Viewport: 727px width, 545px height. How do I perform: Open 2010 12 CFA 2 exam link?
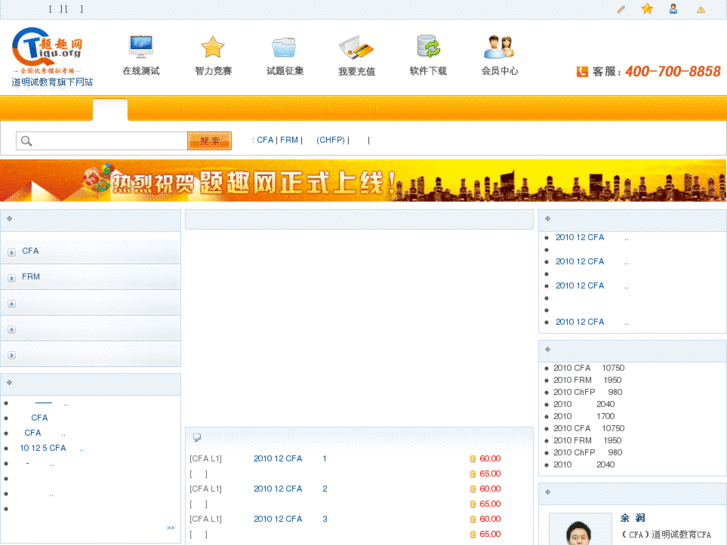(290, 489)
